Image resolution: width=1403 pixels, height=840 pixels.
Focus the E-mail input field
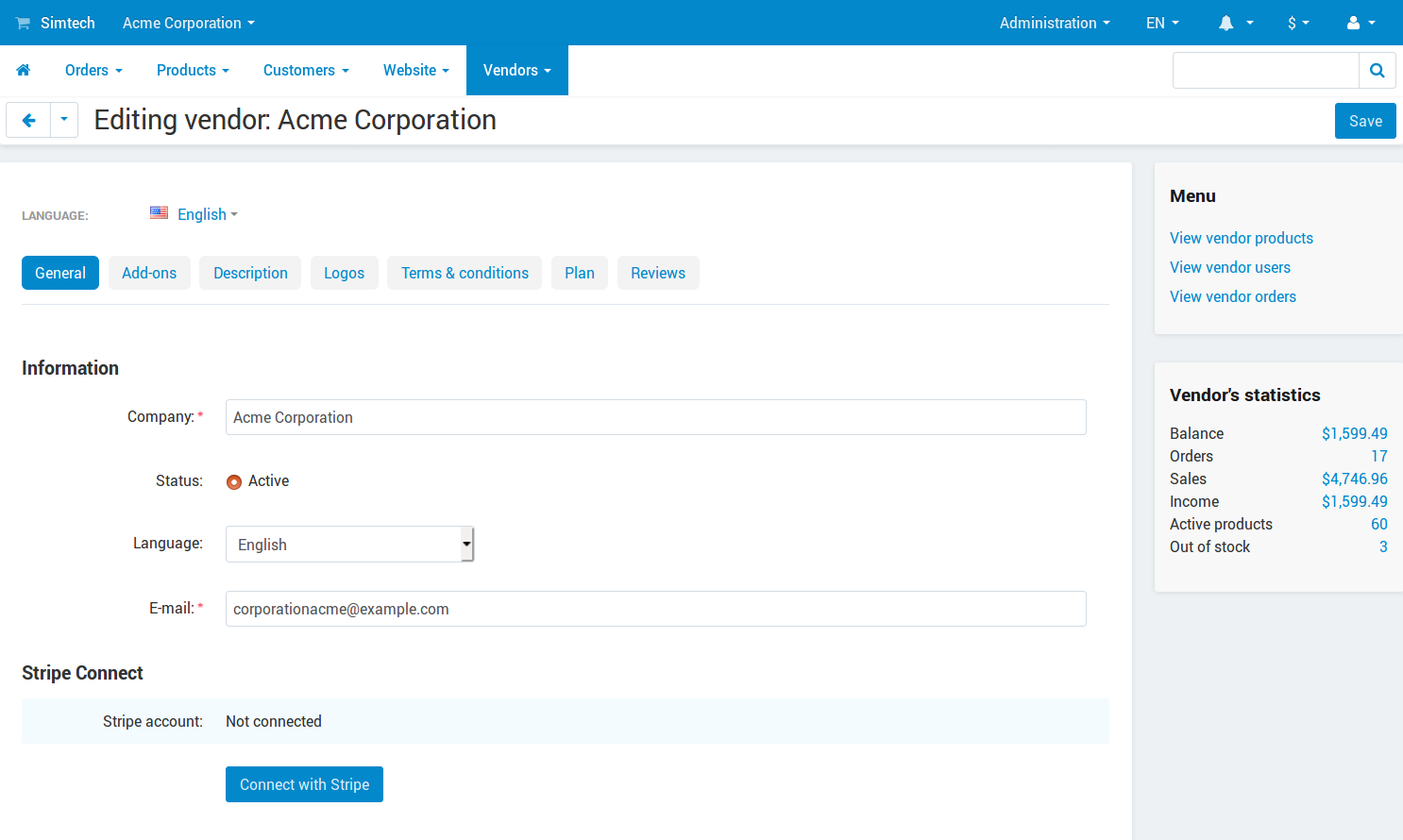656,609
